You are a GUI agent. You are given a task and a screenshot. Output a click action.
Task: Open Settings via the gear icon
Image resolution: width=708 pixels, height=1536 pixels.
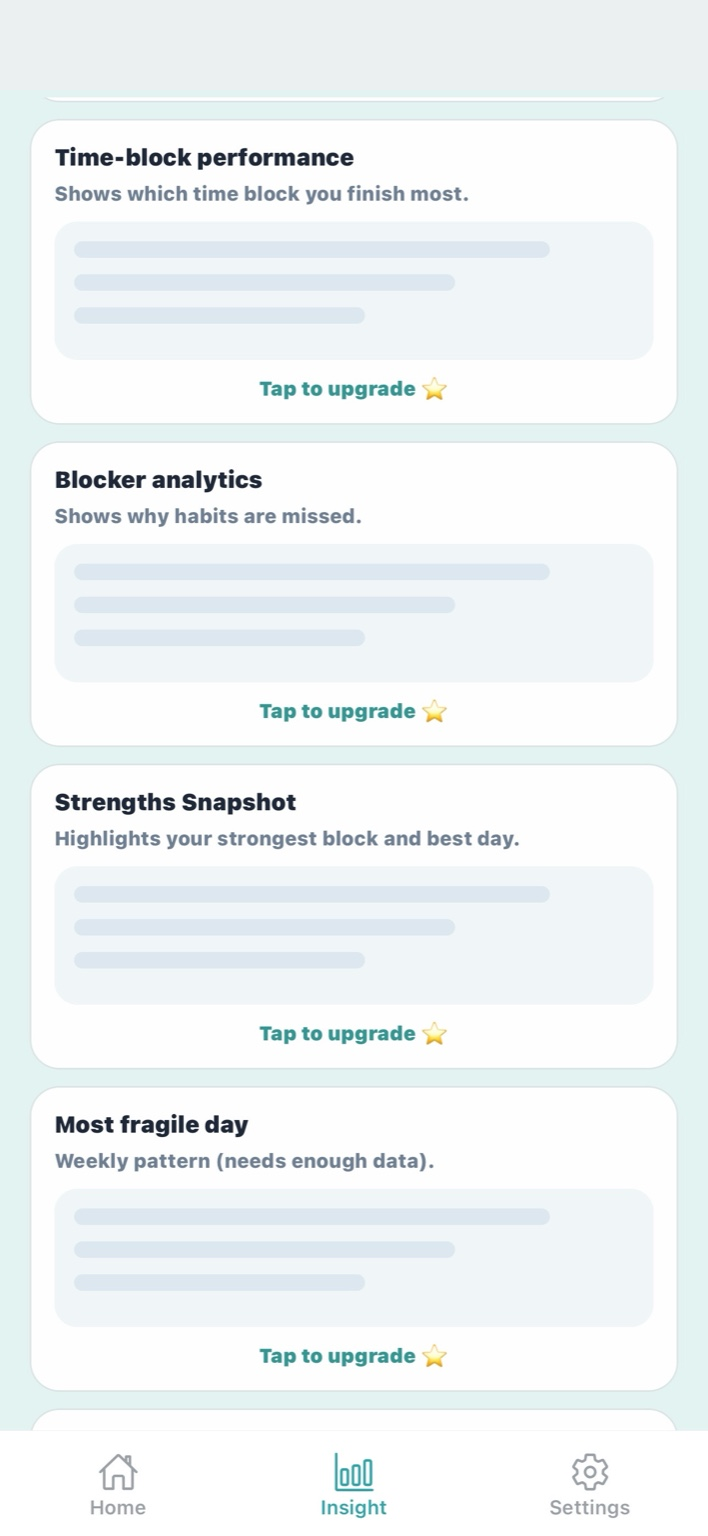click(x=589, y=1472)
